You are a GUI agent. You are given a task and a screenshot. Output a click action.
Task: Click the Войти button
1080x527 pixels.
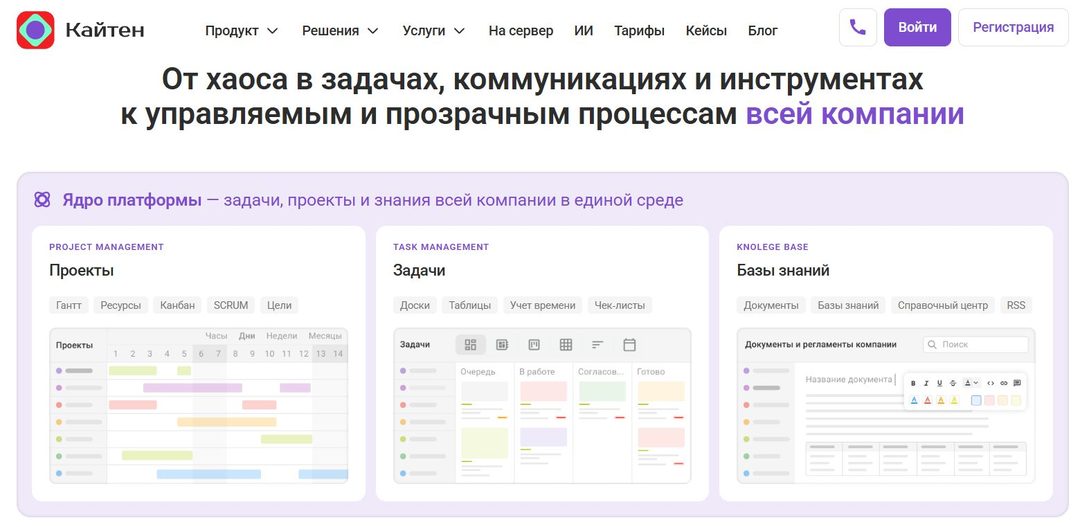click(x=917, y=28)
